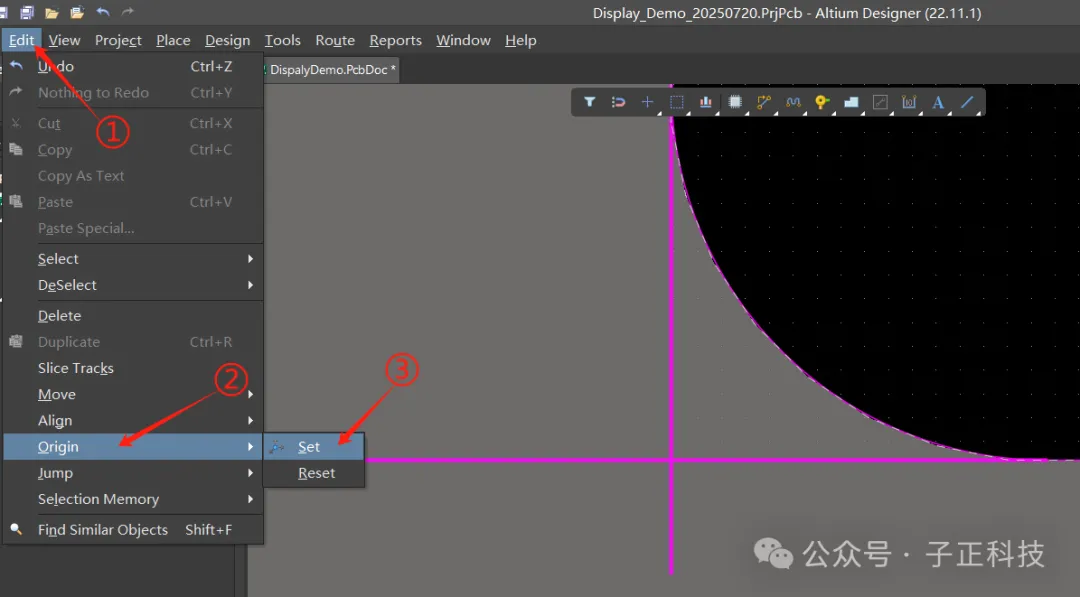This screenshot has width=1080, height=597.
Task: Click the Open folder icon in title bar
Action: coord(52,12)
